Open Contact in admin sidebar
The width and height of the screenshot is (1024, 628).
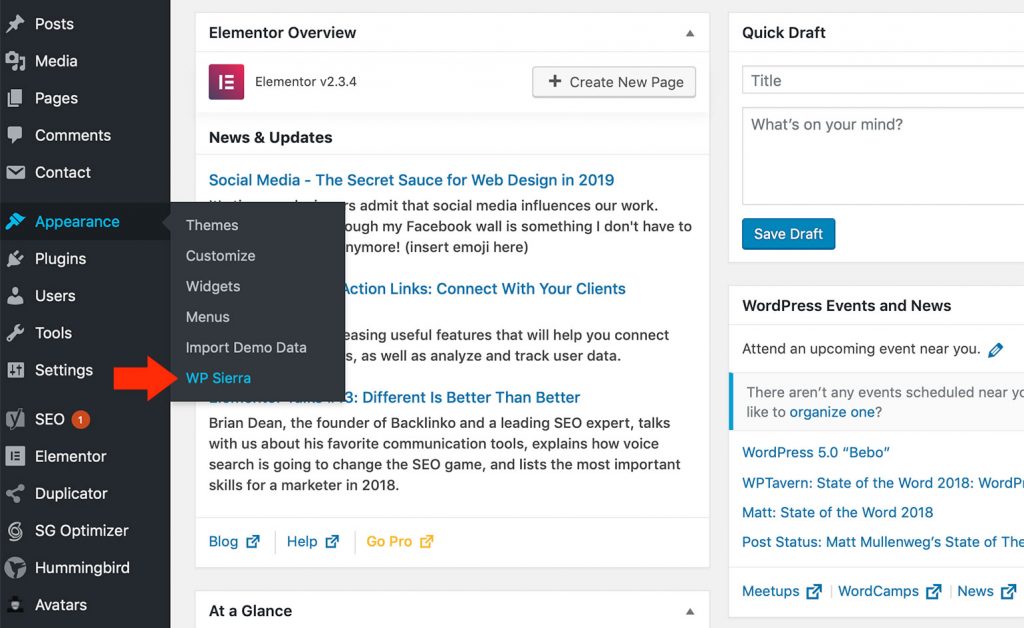click(x=63, y=172)
